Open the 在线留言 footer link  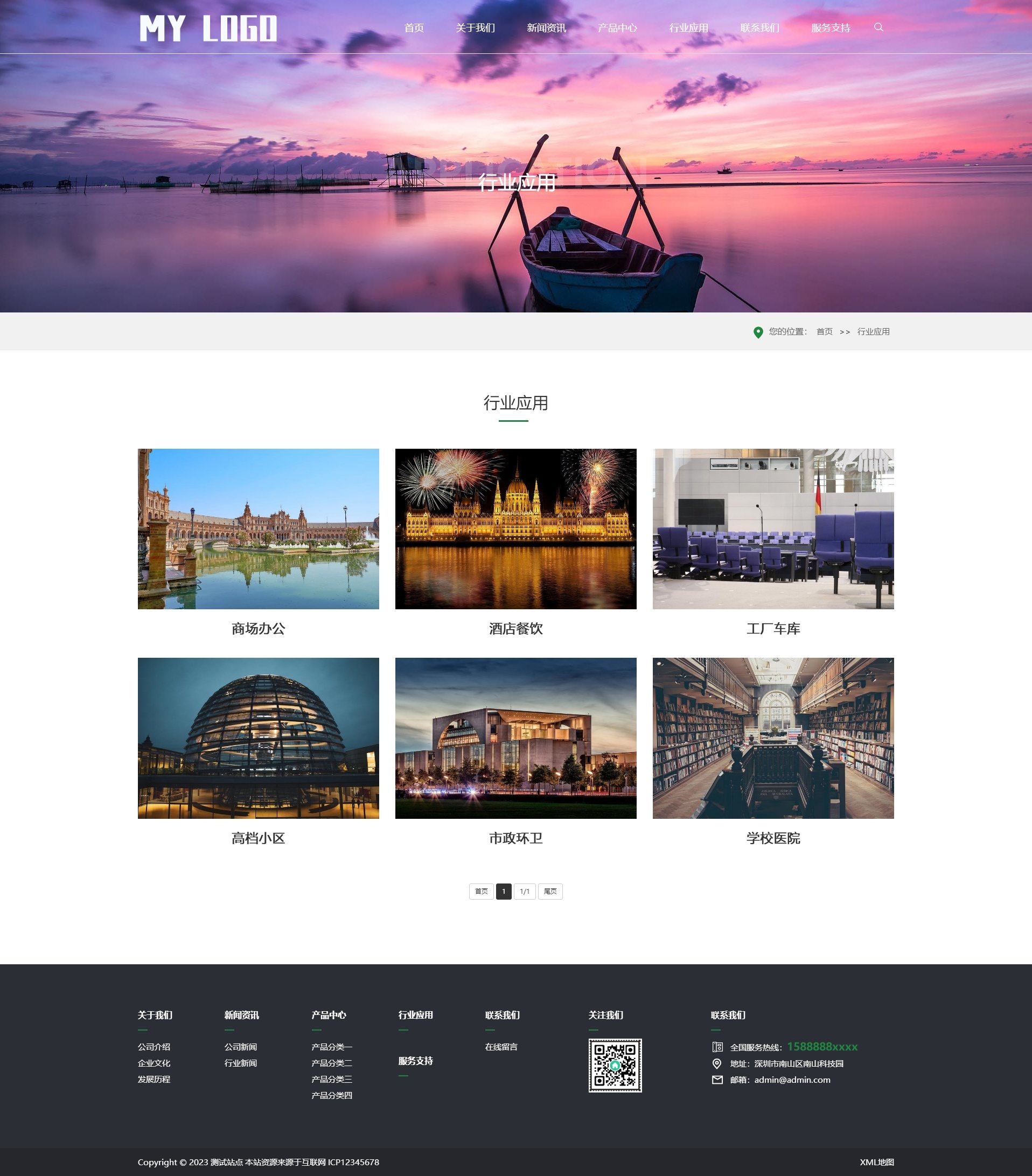[x=500, y=1047]
